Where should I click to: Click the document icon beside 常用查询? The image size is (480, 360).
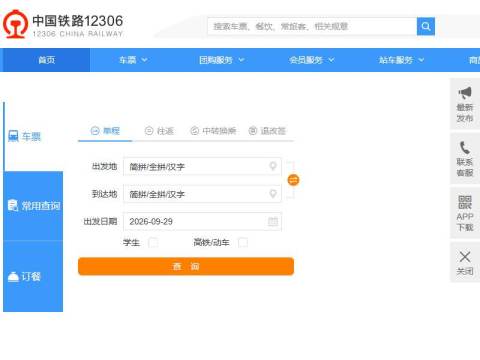[13, 205]
